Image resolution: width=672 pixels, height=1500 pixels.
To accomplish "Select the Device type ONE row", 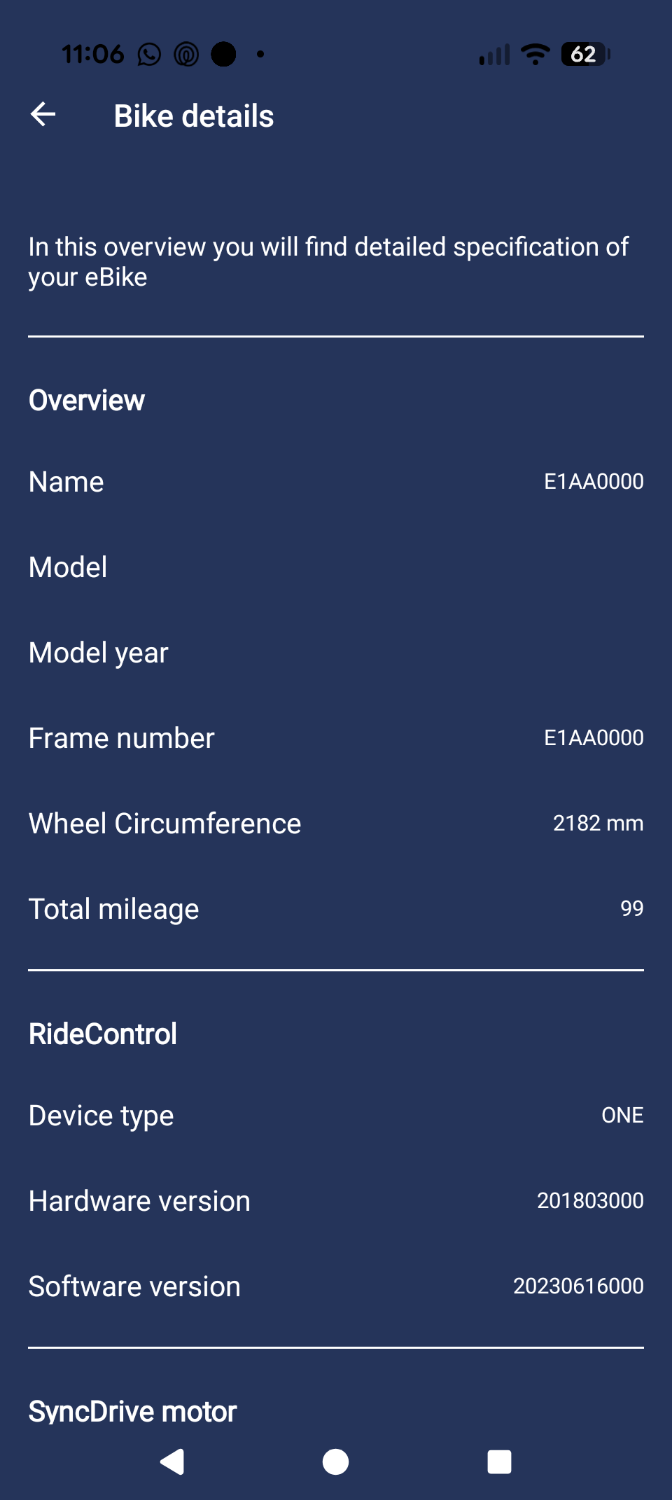I will pyautogui.click(x=336, y=1116).
